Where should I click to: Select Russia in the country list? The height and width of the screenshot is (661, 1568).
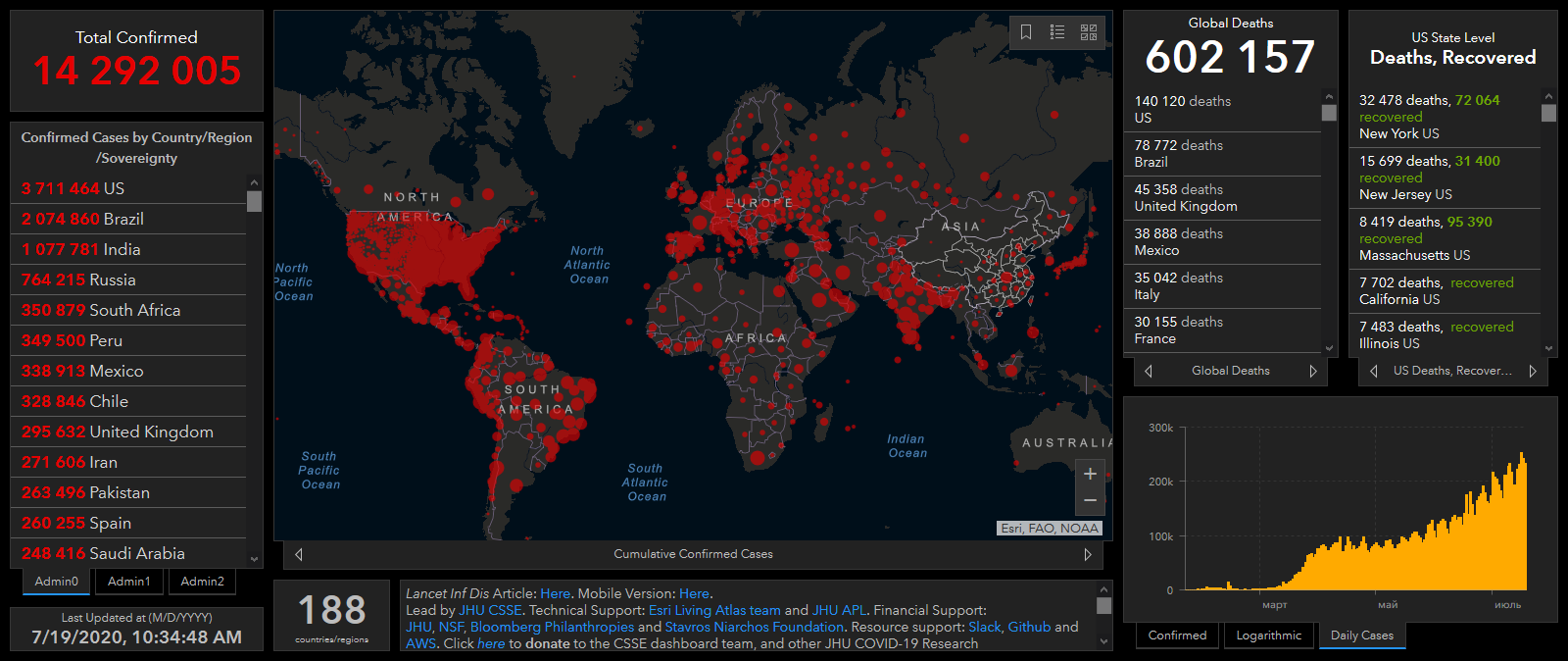pyautogui.click(x=128, y=280)
